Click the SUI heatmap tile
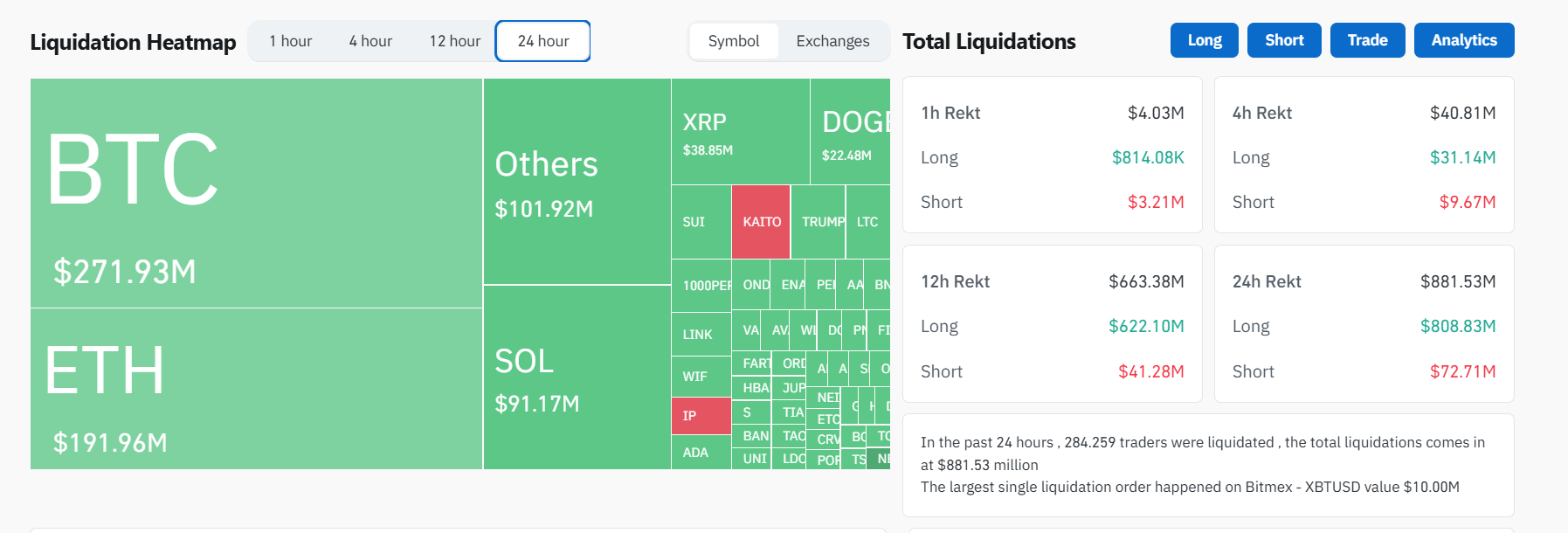This screenshot has height=533, width=1568. [x=701, y=222]
